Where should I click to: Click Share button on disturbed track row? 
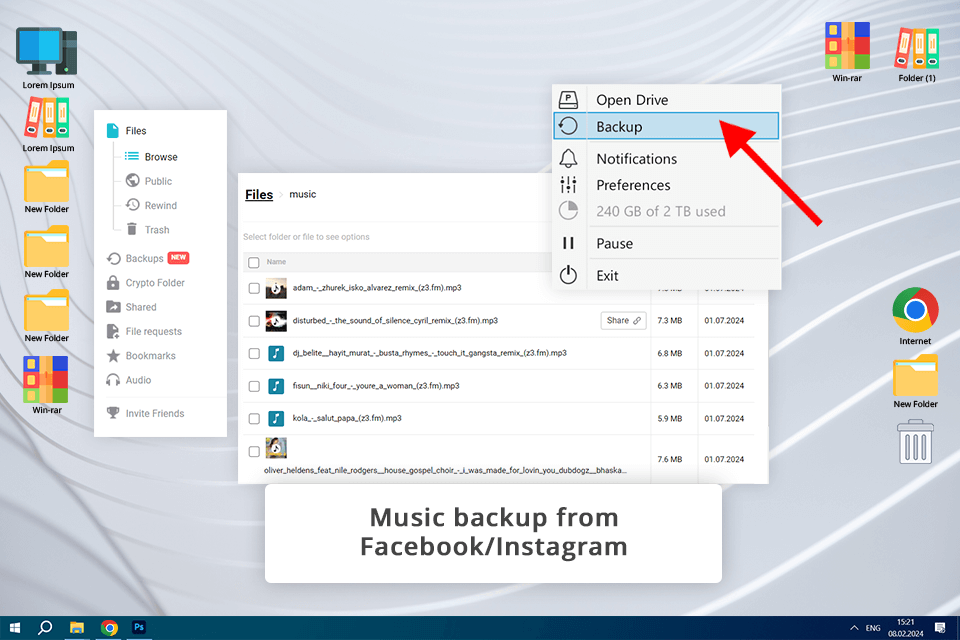[623, 320]
